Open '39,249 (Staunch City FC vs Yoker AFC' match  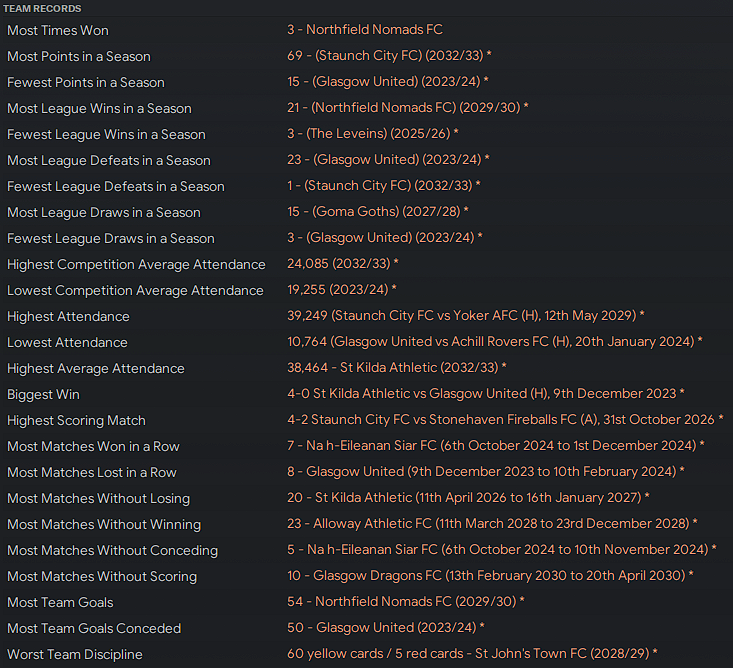[x=466, y=316]
